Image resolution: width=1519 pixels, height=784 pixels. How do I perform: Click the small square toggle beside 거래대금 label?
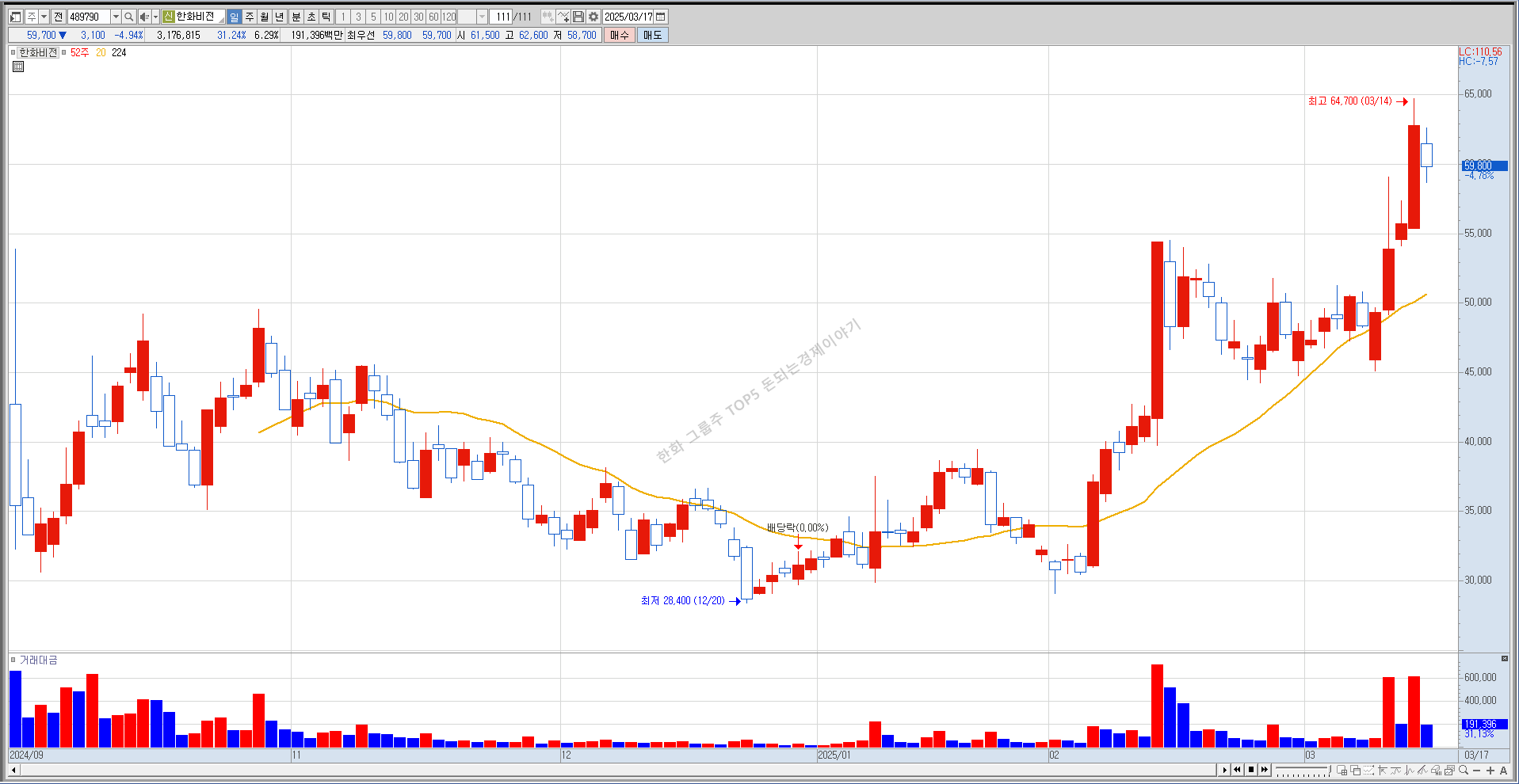click(x=13, y=660)
